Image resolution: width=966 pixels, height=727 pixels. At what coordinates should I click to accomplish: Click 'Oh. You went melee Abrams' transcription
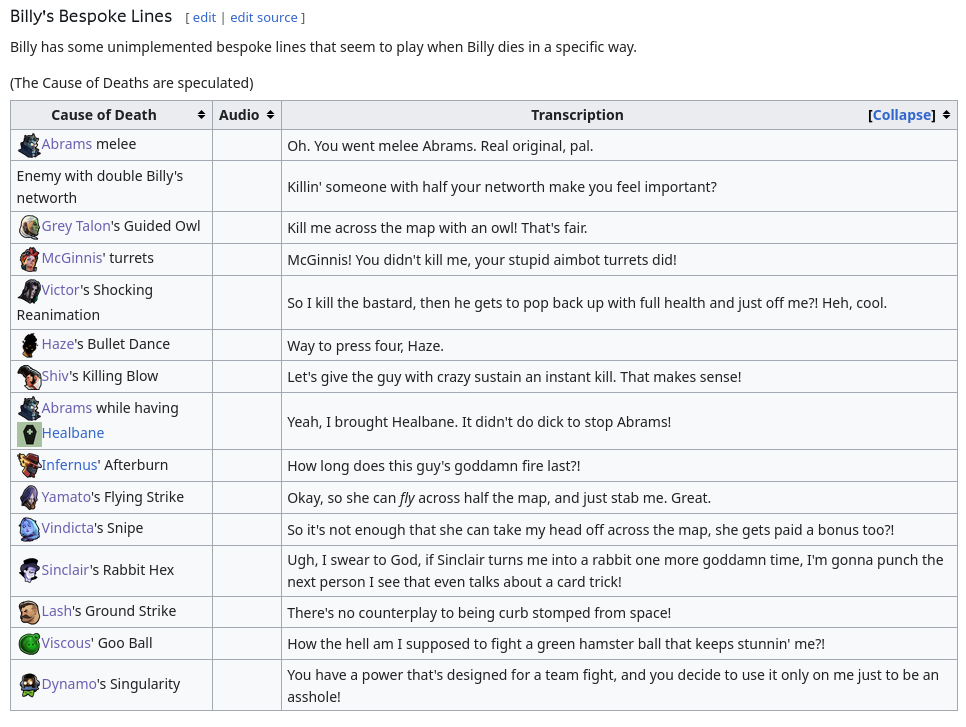[x=440, y=147]
